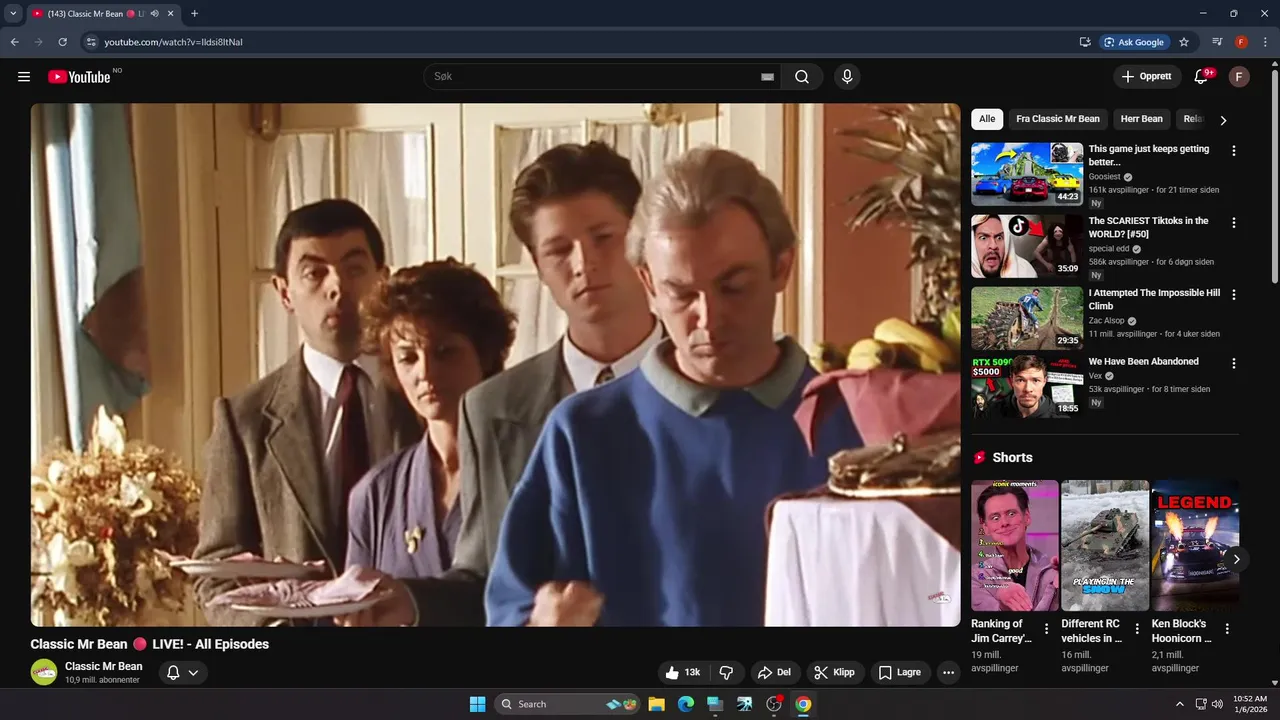Open the tab search dropdown in Chrome
Viewport: 1280px width, 720px height.
click(x=13, y=14)
